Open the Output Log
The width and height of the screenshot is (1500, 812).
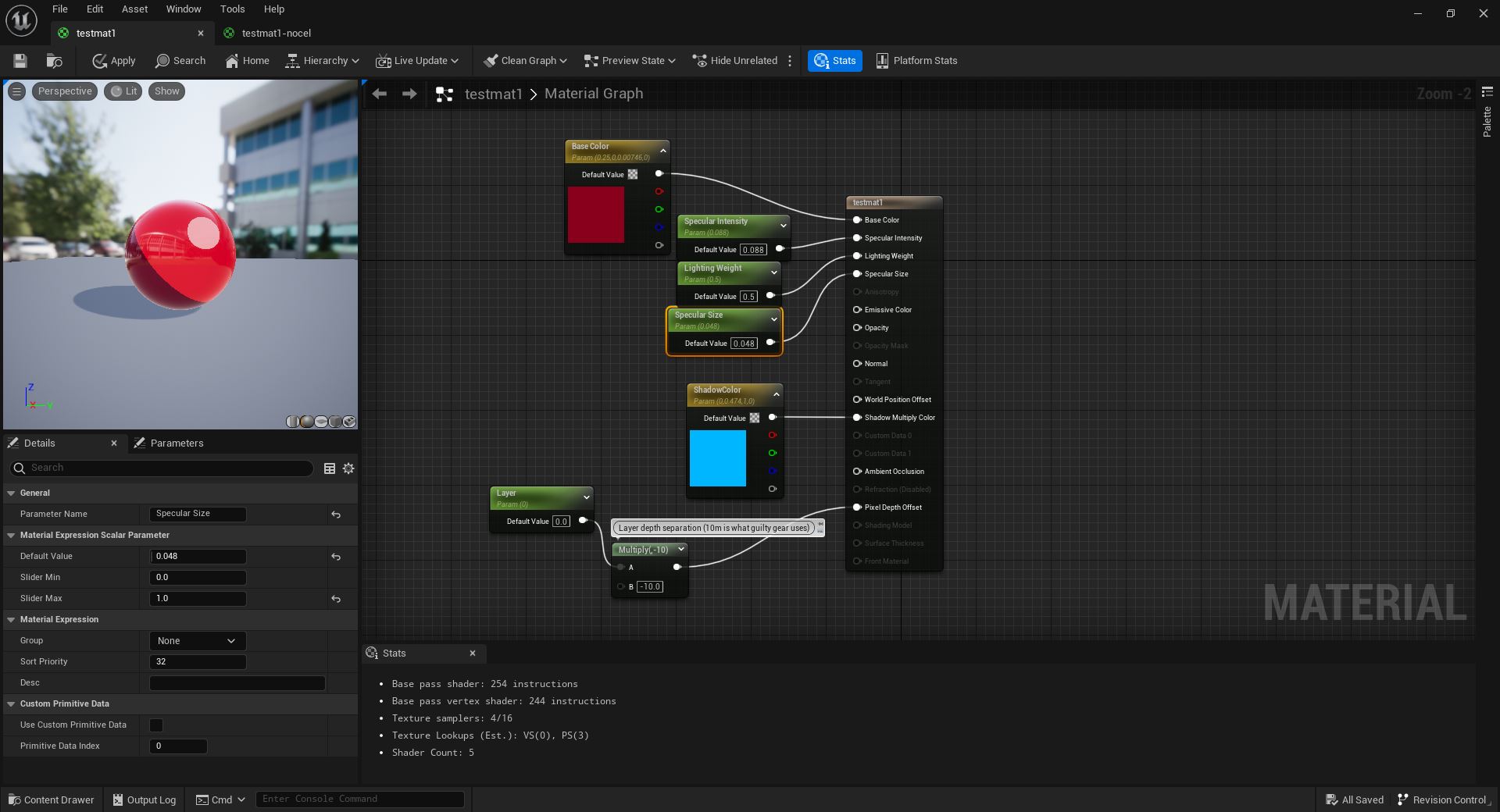click(x=145, y=800)
